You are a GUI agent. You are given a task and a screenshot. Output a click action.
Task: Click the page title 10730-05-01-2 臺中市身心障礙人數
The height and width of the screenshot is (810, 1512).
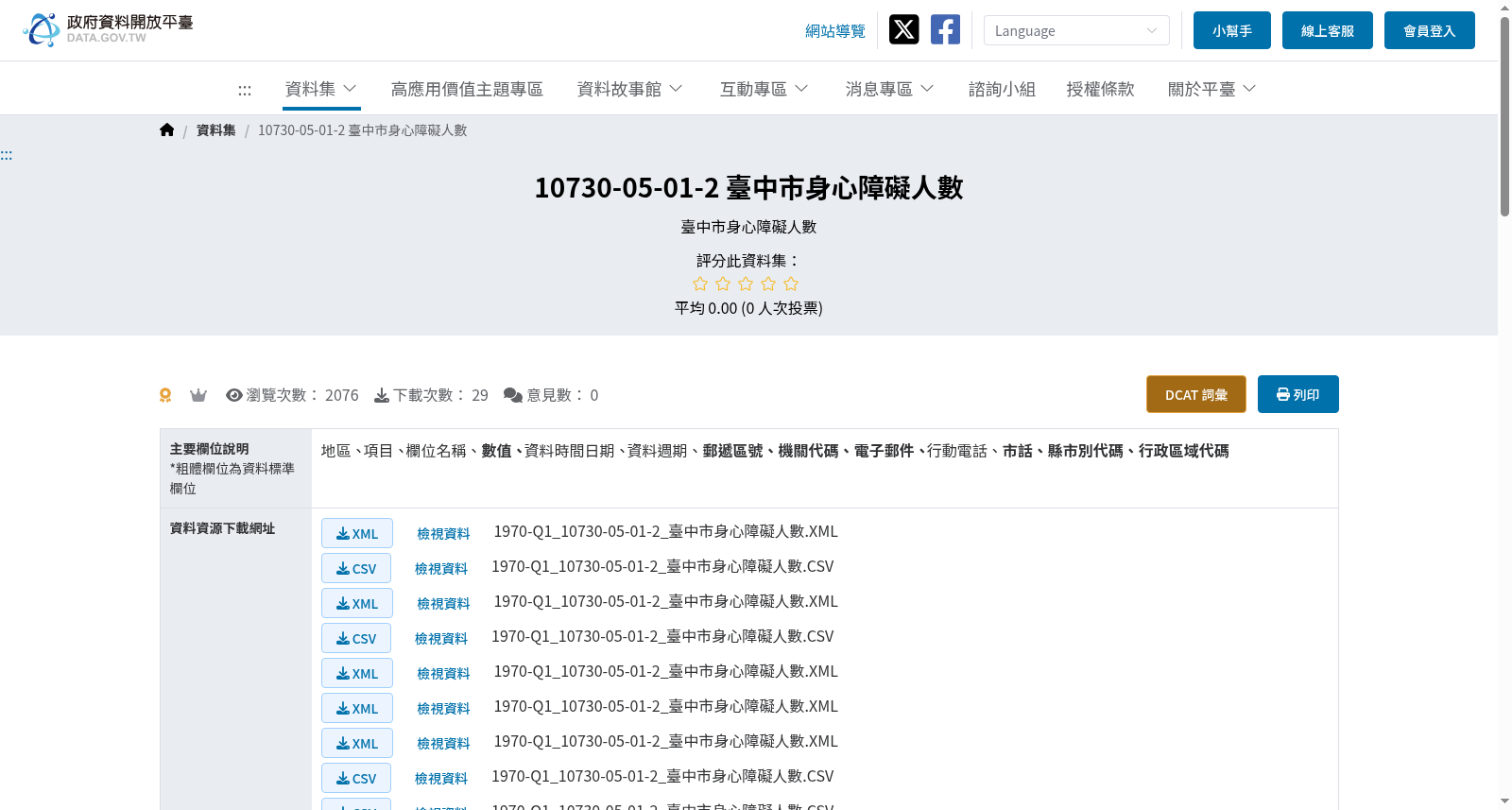pyautogui.click(x=748, y=188)
